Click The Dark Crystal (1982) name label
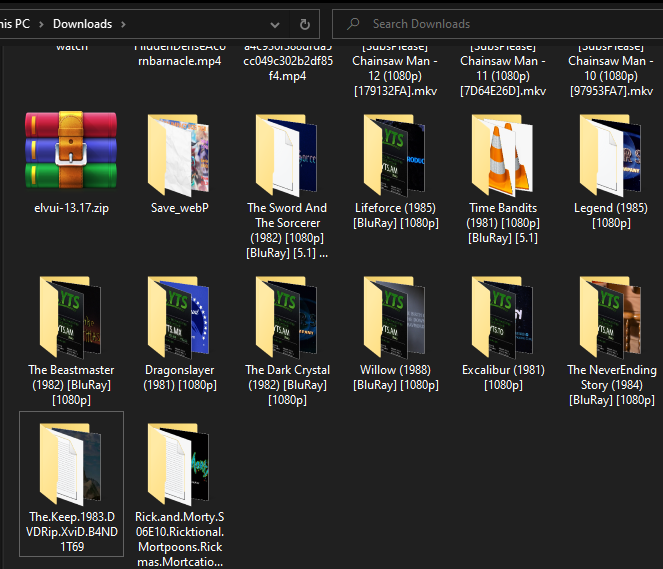The image size is (663, 569). [288, 385]
